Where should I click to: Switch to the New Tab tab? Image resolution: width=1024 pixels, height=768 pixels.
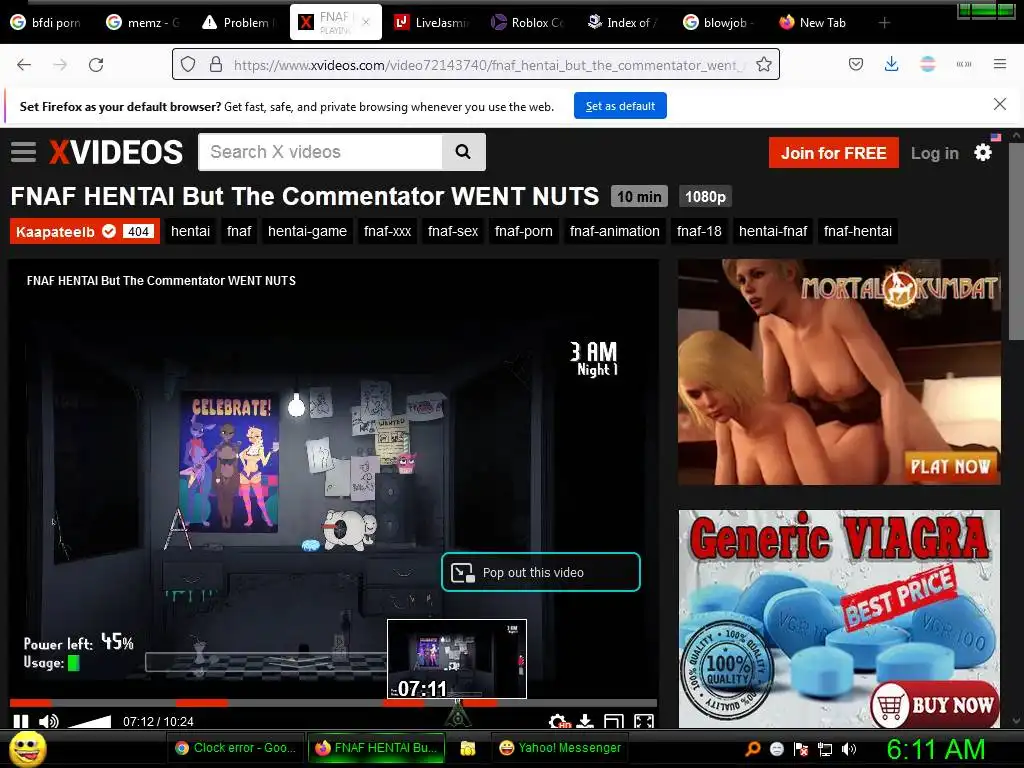click(x=814, y=23)
